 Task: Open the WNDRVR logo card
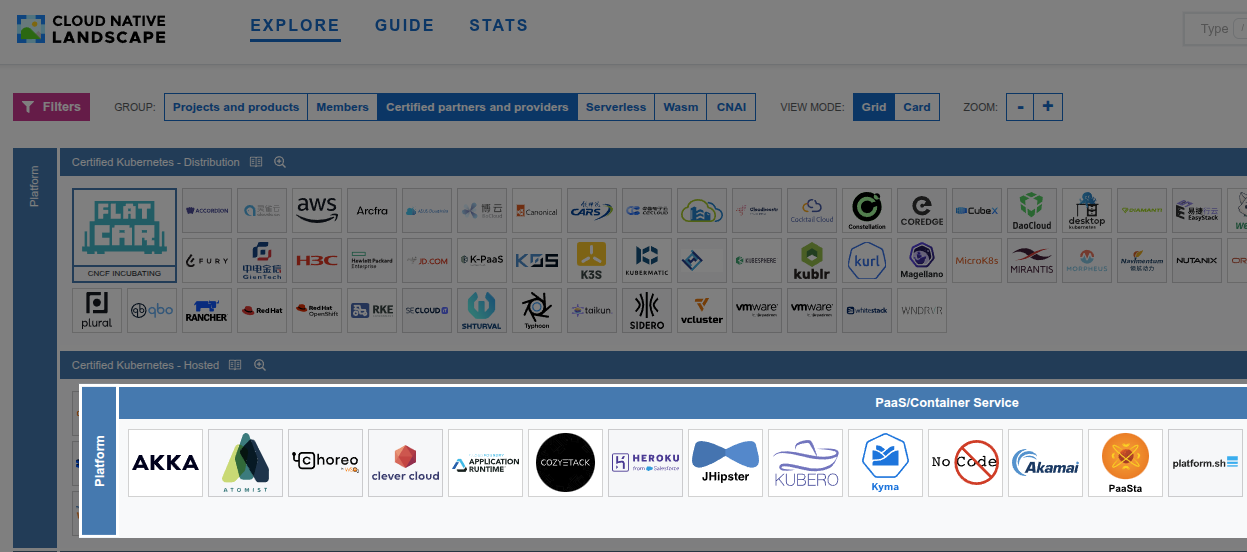922,311
